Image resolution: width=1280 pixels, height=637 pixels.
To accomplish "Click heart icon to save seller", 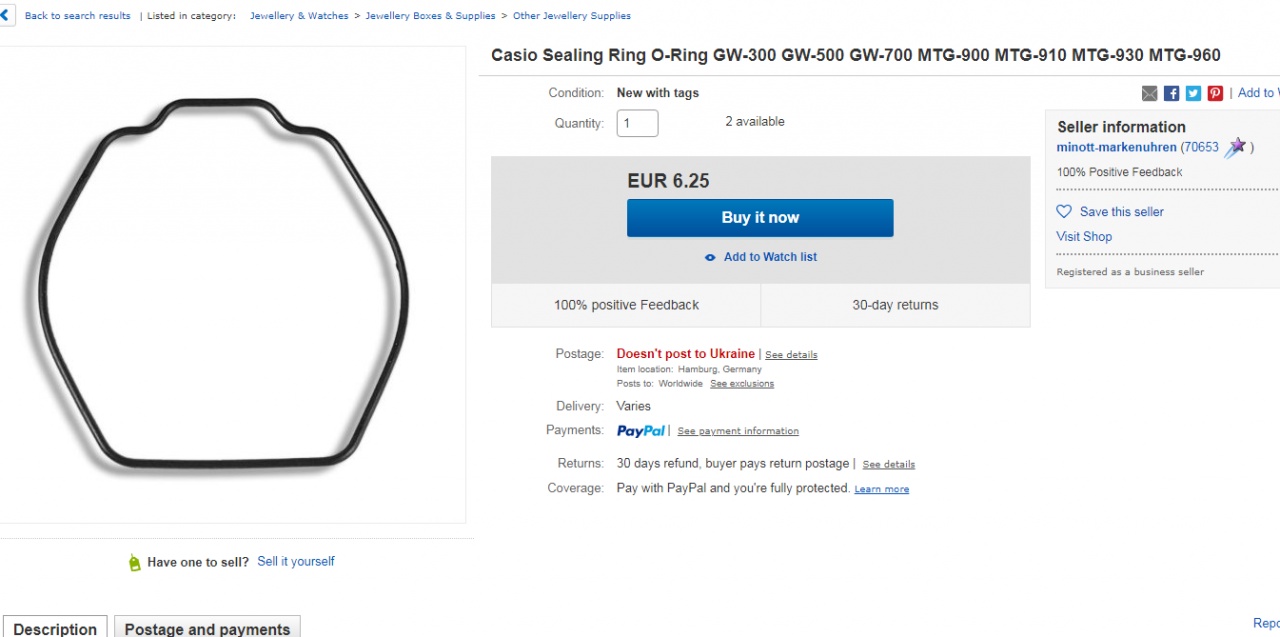I will click(x=1064, y=212).
